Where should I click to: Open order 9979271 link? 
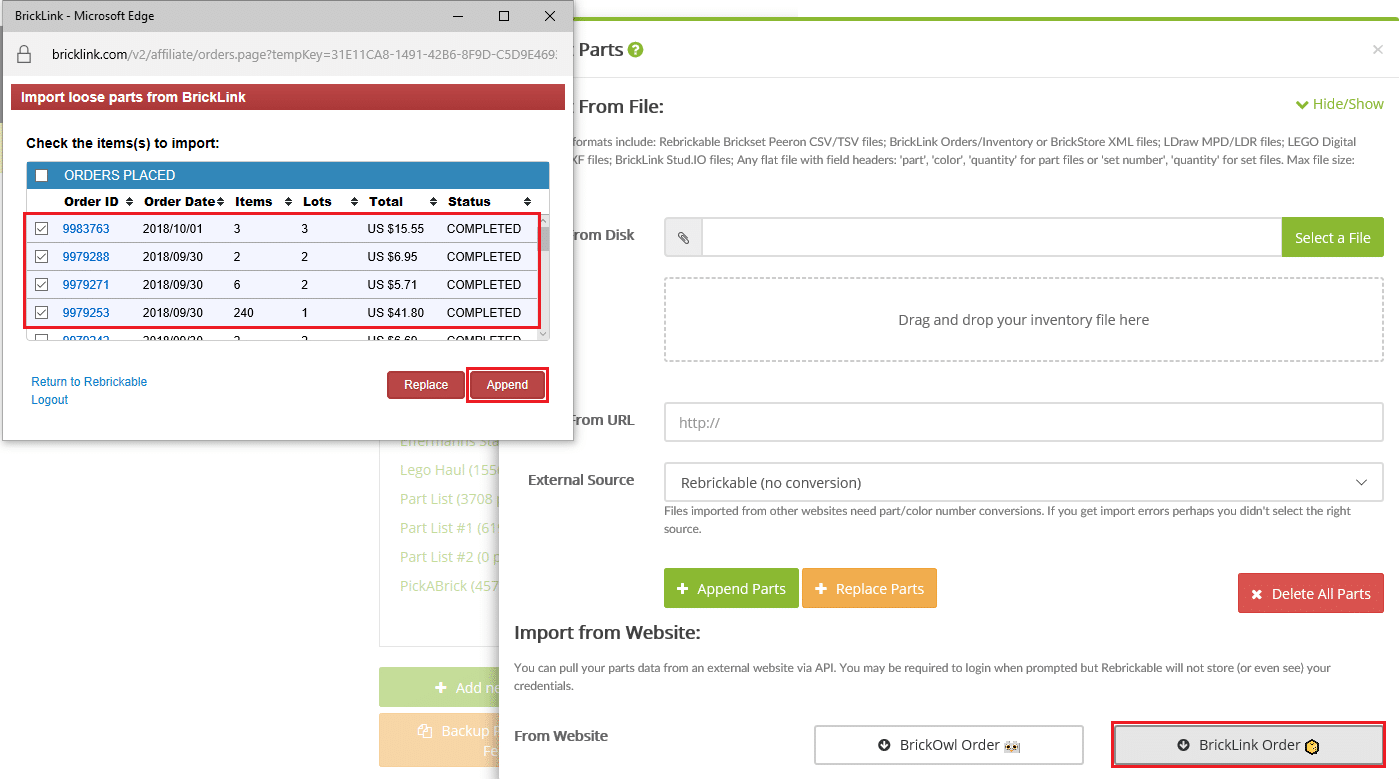point(86,285)
